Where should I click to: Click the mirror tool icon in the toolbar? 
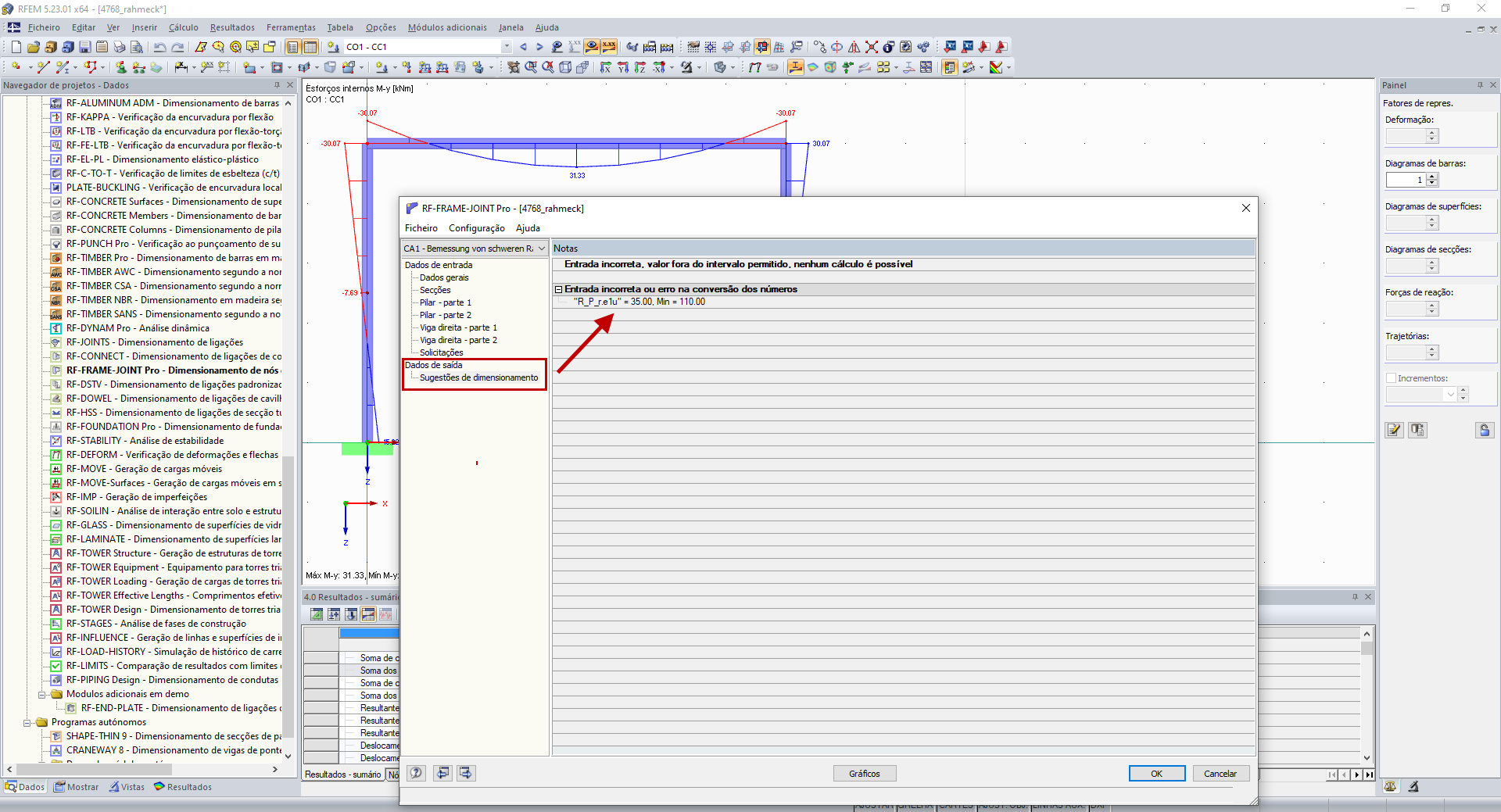(x=854, y=47)
